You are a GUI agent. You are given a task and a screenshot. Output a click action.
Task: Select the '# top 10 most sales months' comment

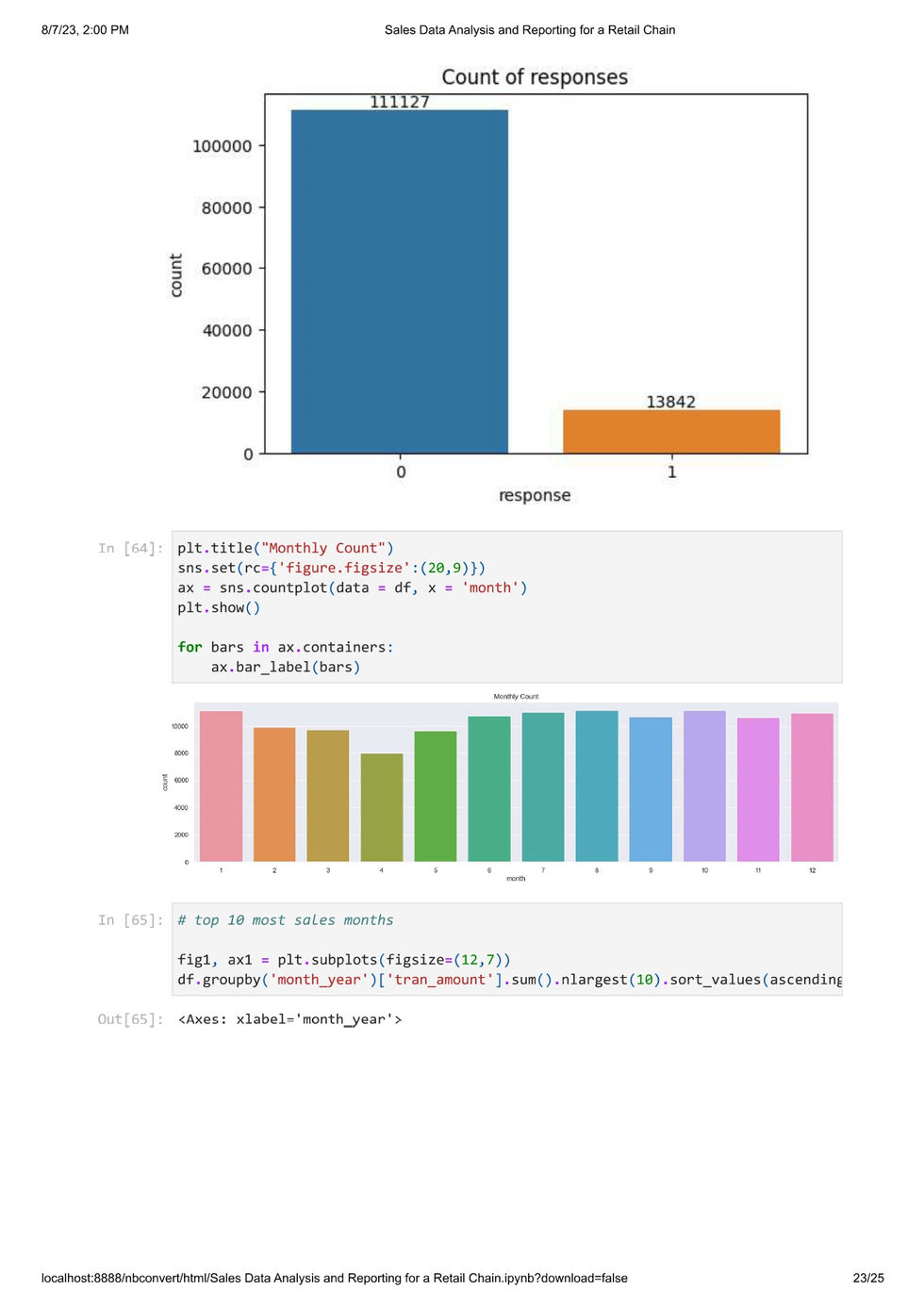(x=286, y=920)
